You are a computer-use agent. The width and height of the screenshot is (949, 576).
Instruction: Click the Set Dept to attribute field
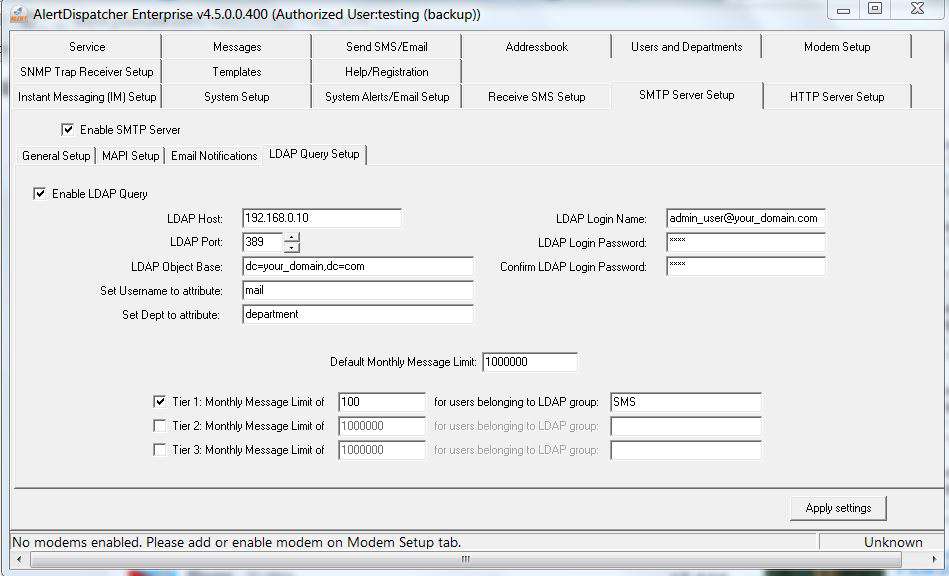pos(358,314)
